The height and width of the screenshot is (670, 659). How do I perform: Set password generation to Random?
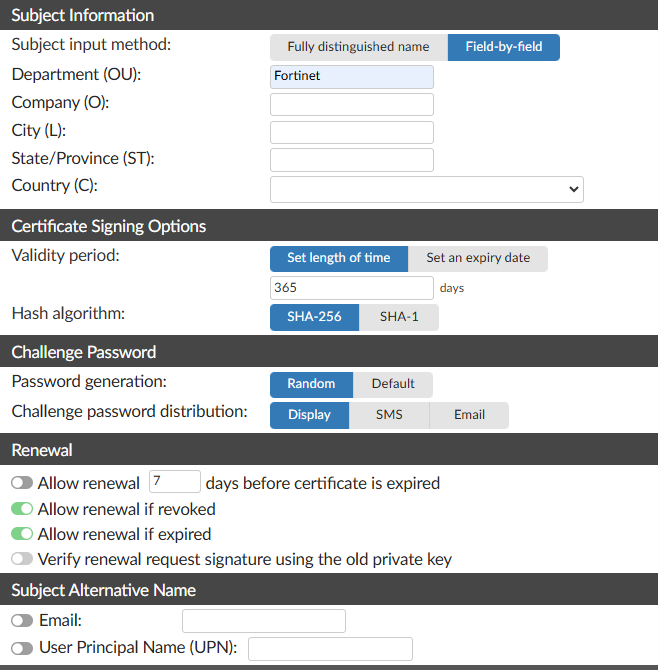(311, 385)
